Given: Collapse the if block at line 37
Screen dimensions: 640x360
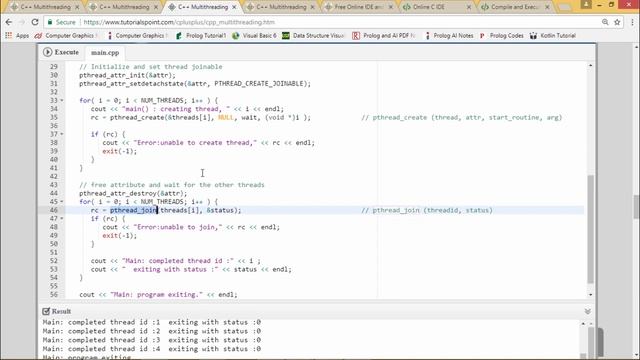Looking at the screenshot, I should point(62,134).
